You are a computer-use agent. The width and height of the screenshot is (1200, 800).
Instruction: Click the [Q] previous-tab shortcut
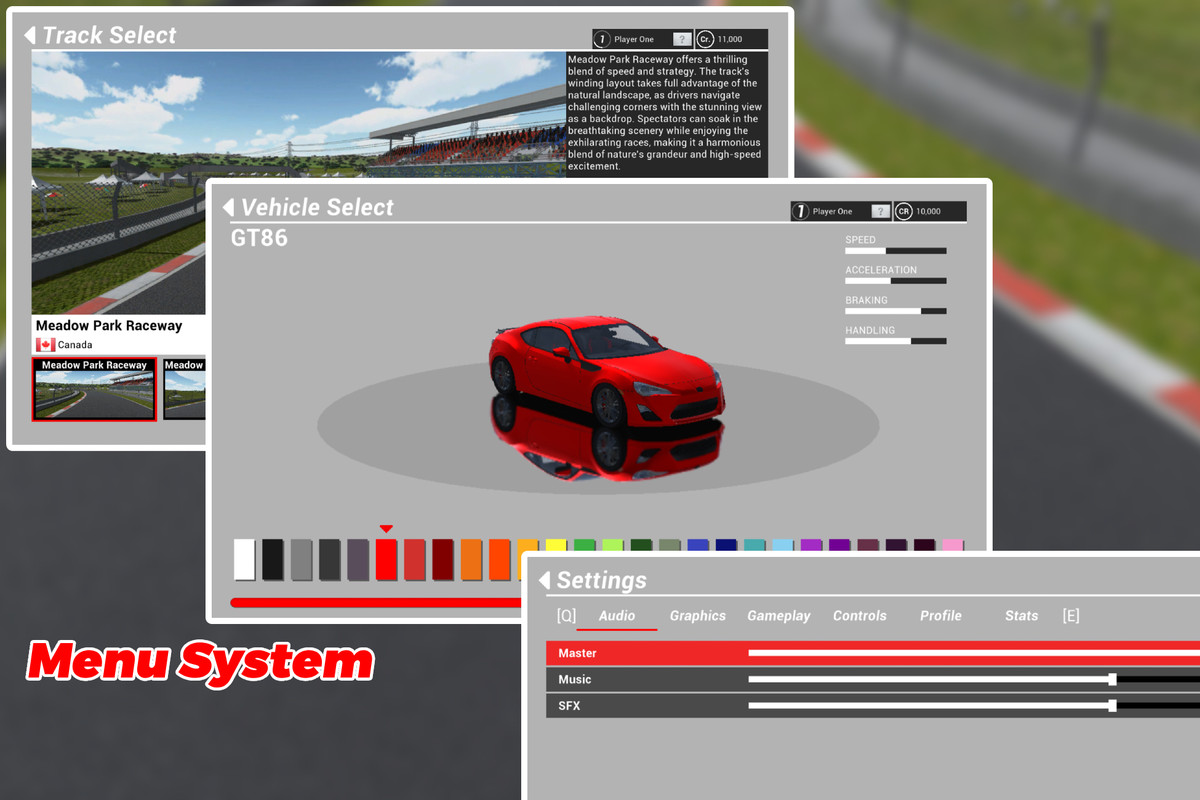click(566, 616)
